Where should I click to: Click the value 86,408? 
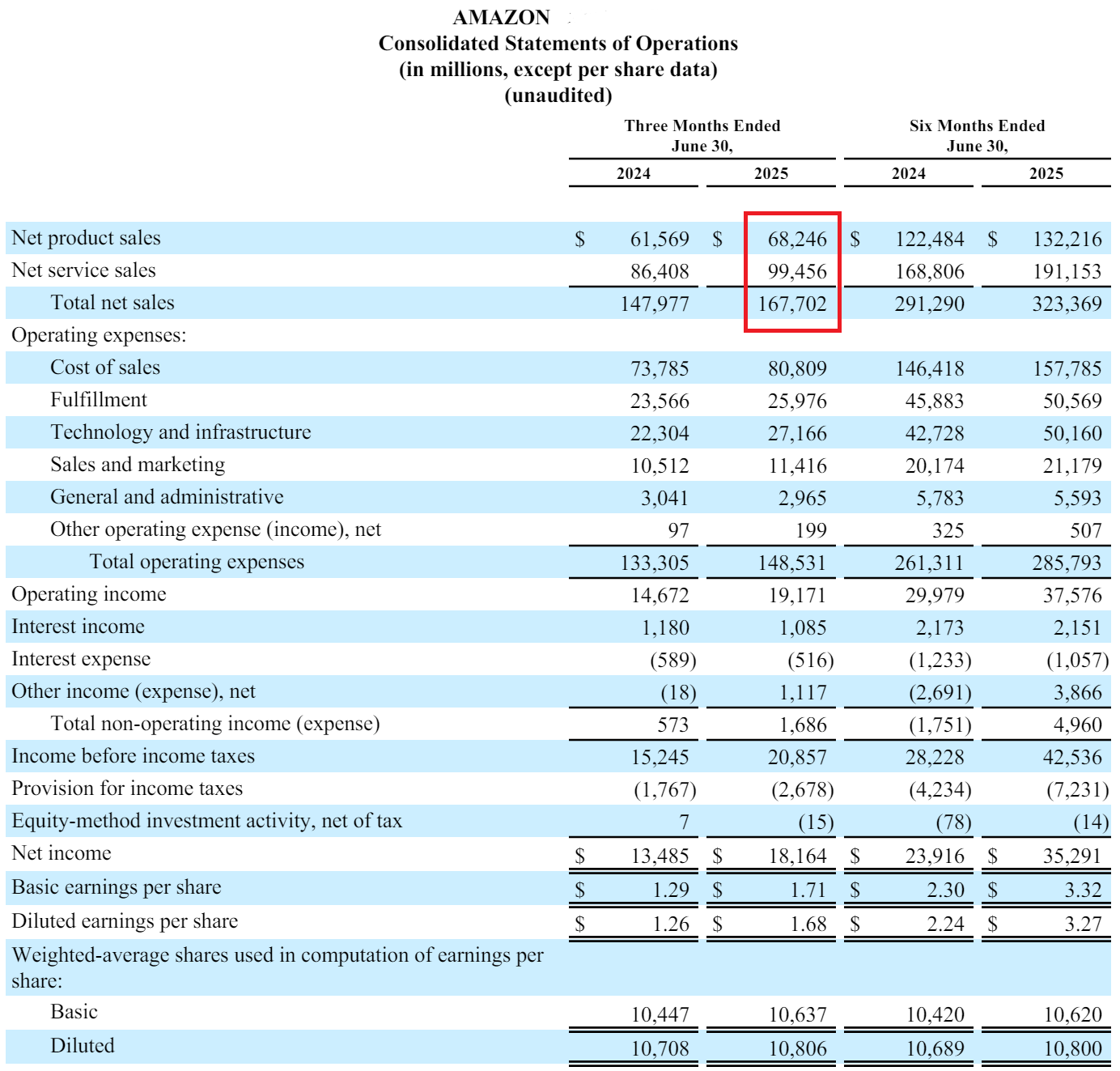(x=660, y=271)
